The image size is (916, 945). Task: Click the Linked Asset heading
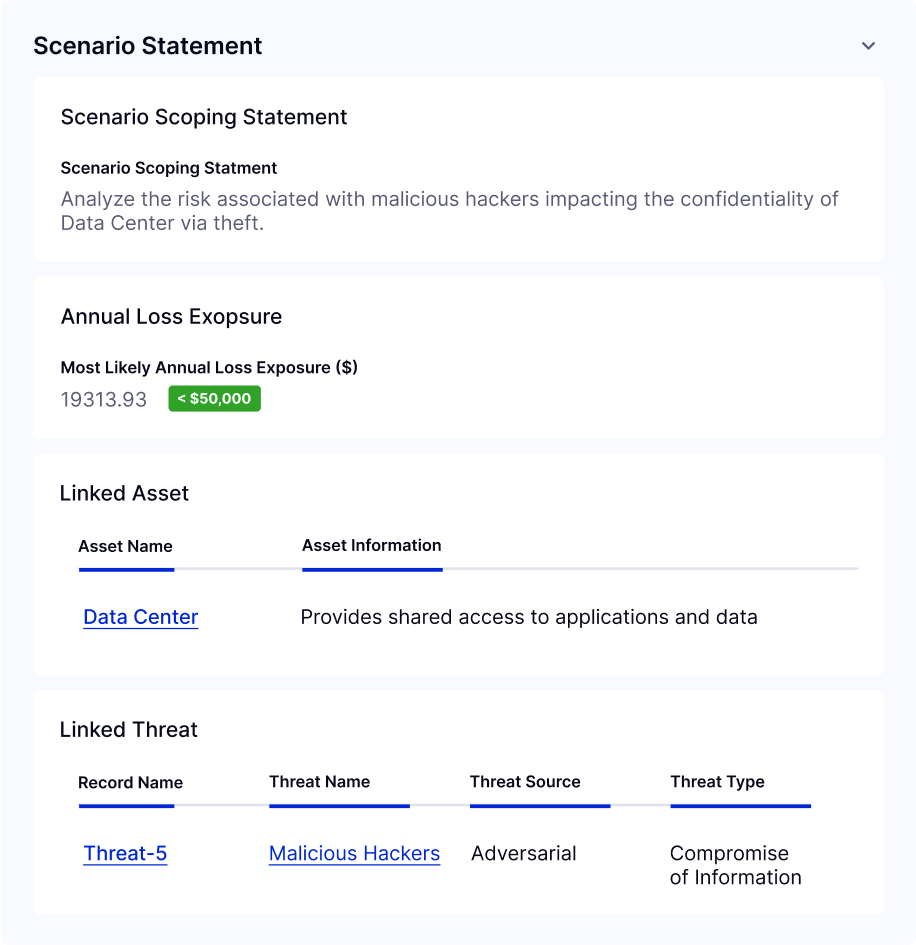pyautogui.click(x=124, y=493)
